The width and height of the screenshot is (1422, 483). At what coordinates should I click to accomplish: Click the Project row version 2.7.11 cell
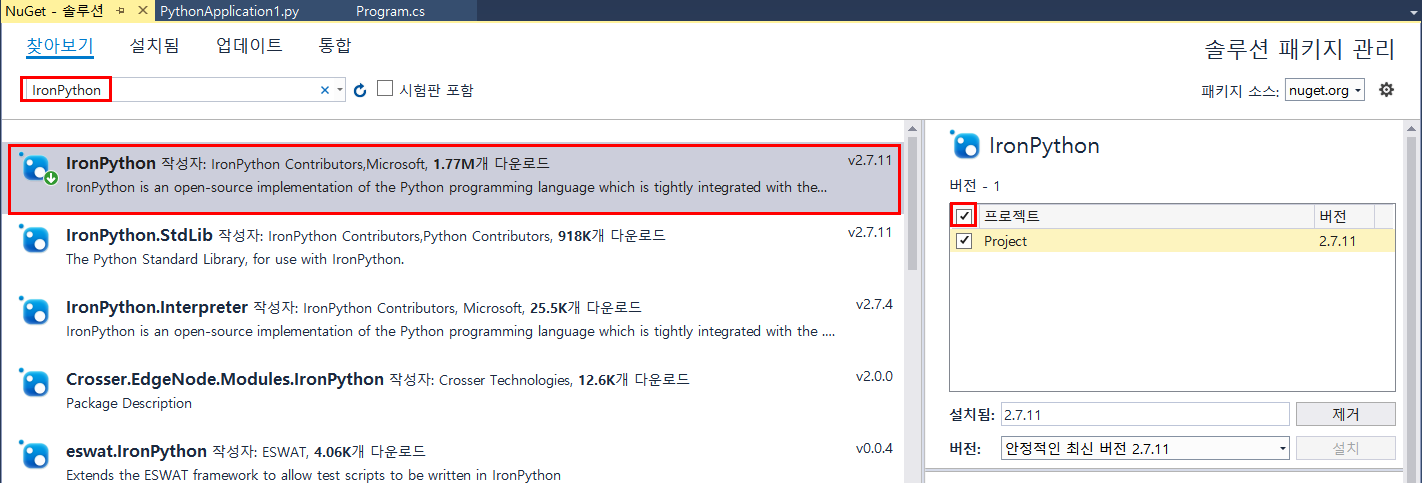(1337, 241)
